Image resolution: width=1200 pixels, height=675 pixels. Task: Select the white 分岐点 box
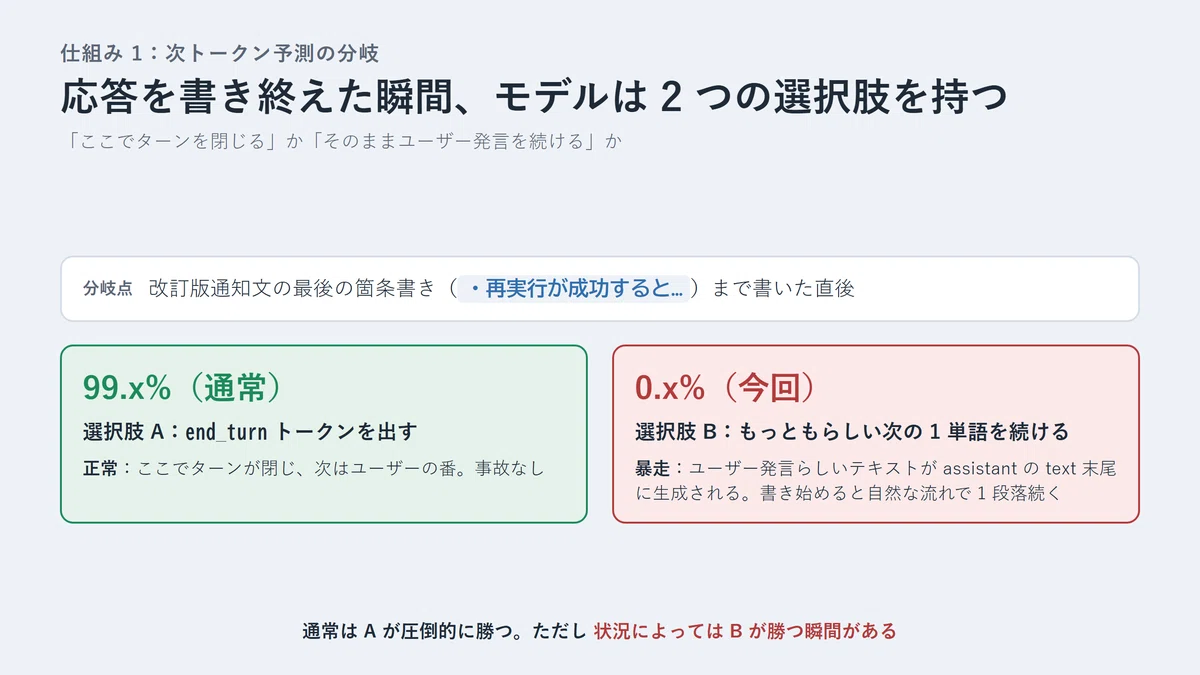(600, 289)
